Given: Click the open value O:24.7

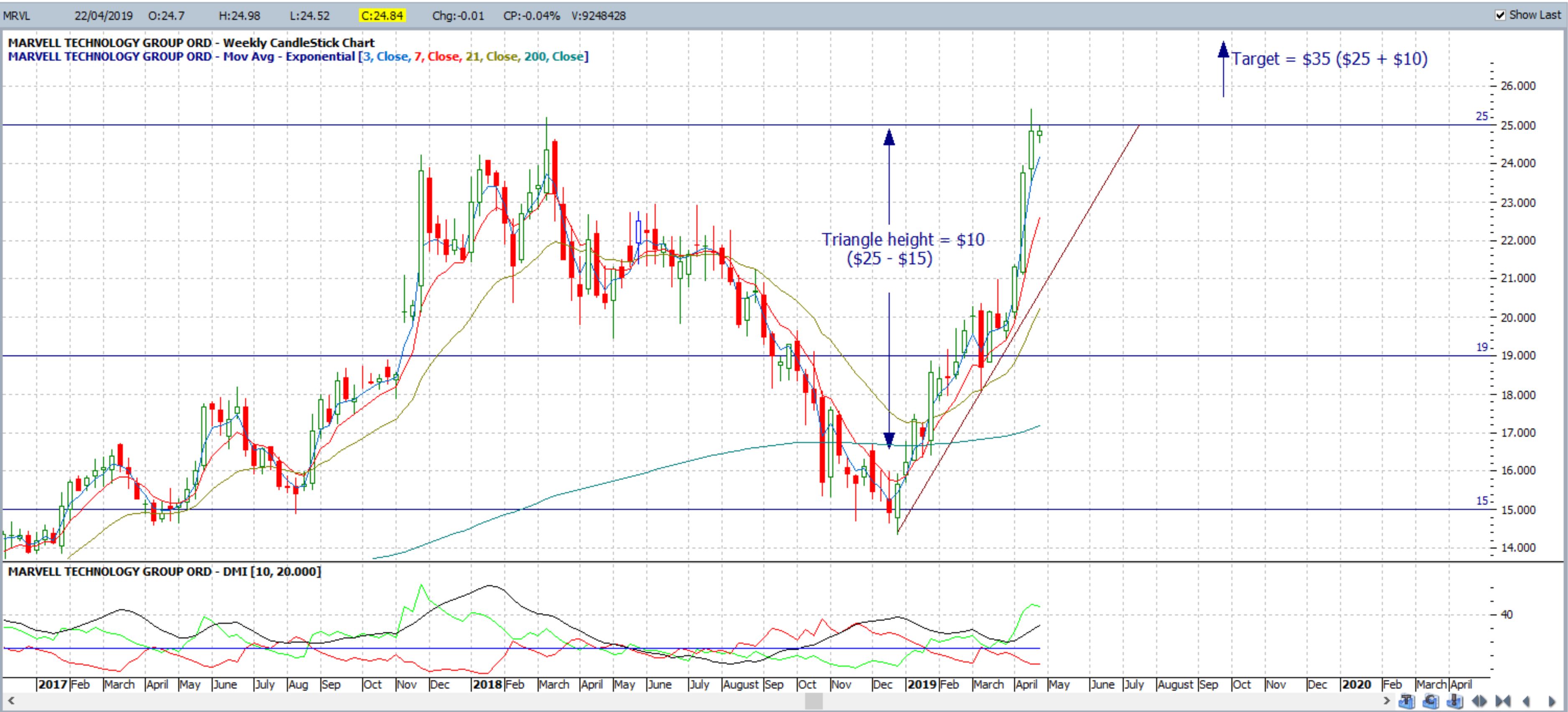Looking at the screenshot, I should pyautogui.click(x=166, y=16).
